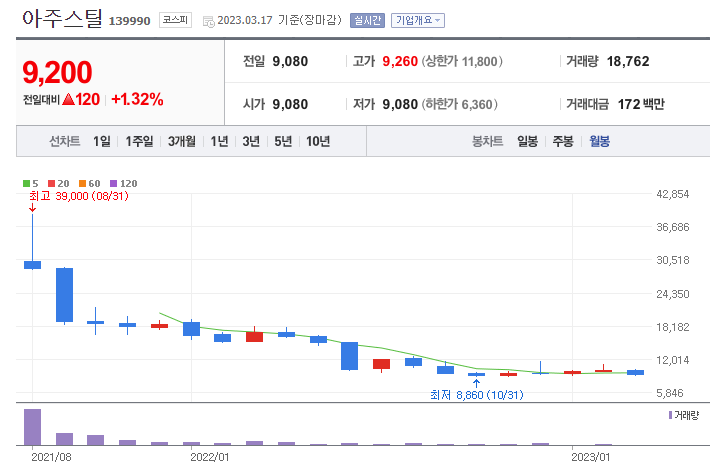Image resolution: width=710 pixels, height=473 pixels.
Task: Switch to 주봉 weekly candle chart
Action: [563, 141]
